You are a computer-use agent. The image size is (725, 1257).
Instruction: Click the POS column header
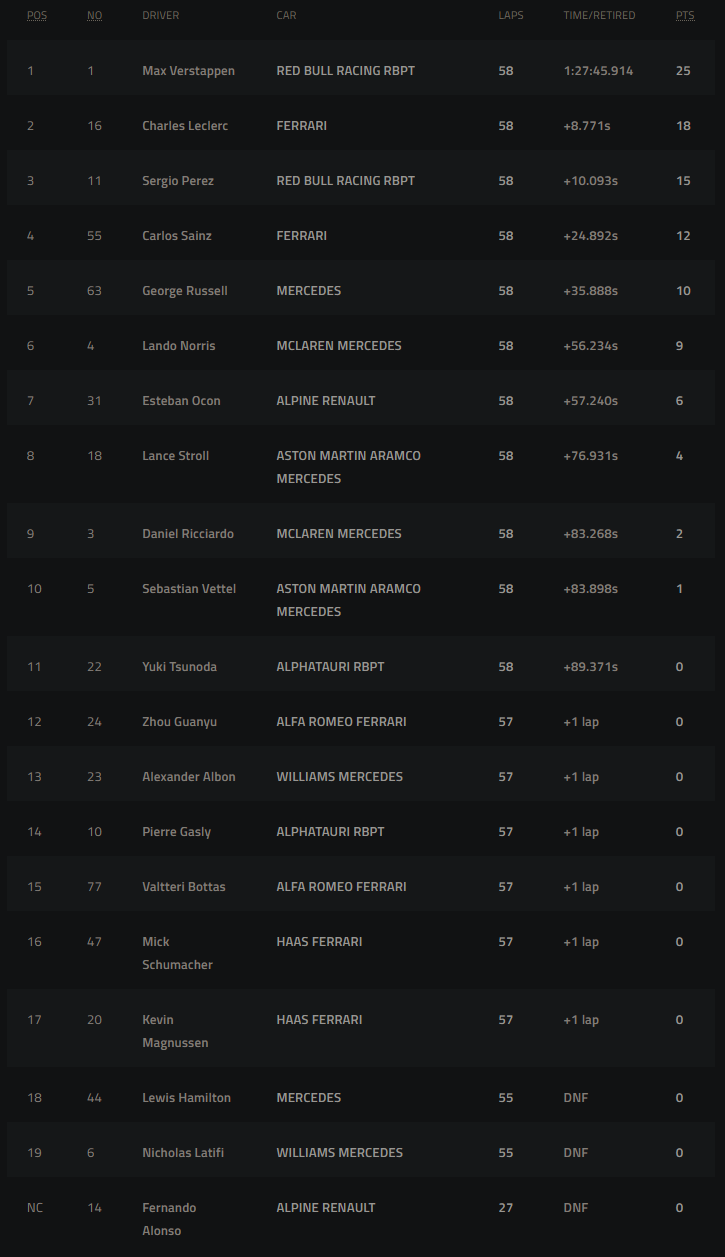pos(37,16)
